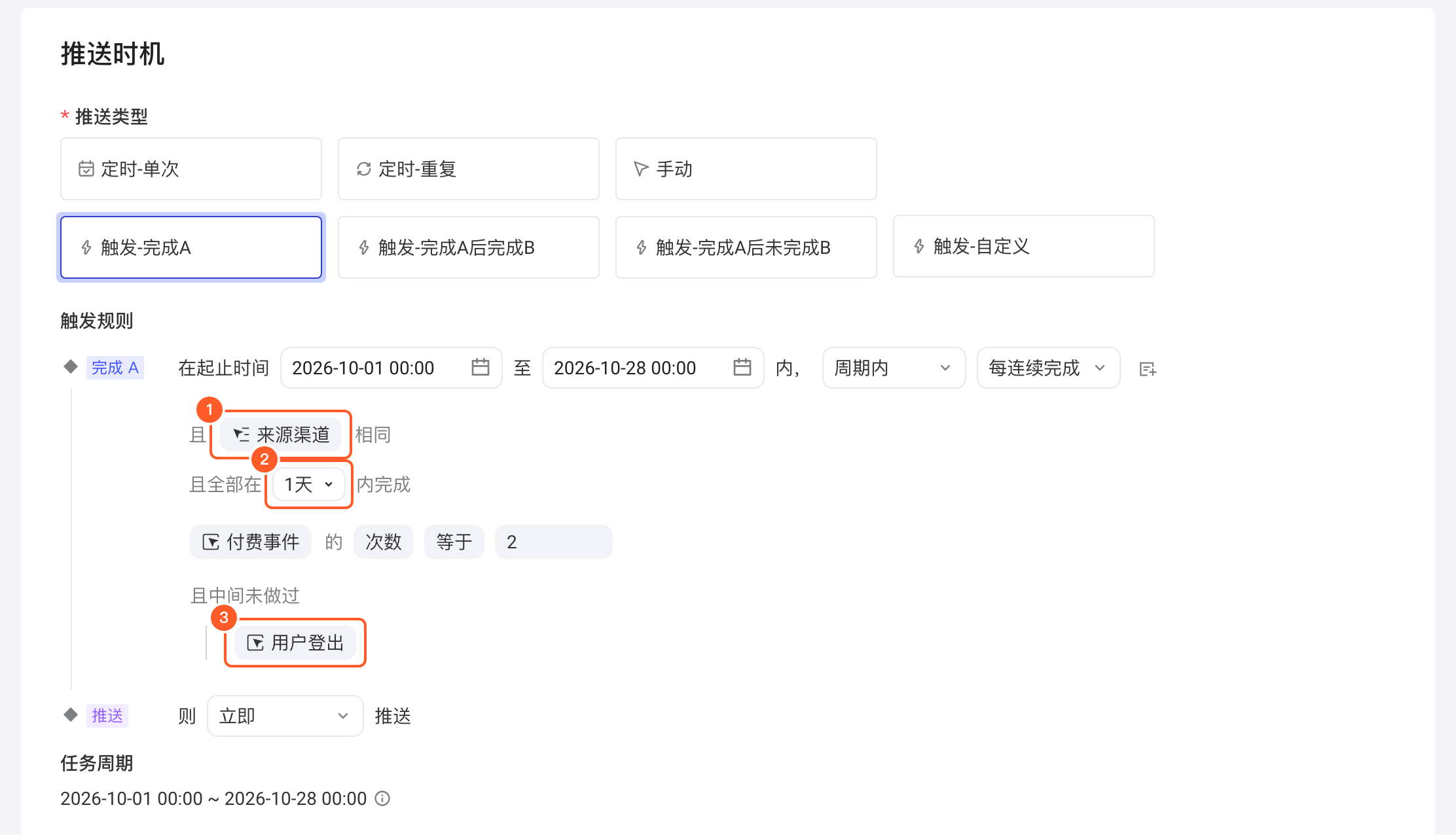This screenshot has width=1456, height=835.
Task: Select the 定时-单次 push type
Action: pos(191,169)
